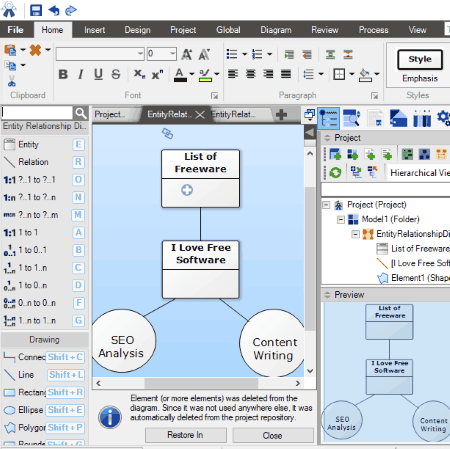Viewport: 450px width, 449px height.
Task: Click the toolbox search magnifier icon
Action: point(81,113)
